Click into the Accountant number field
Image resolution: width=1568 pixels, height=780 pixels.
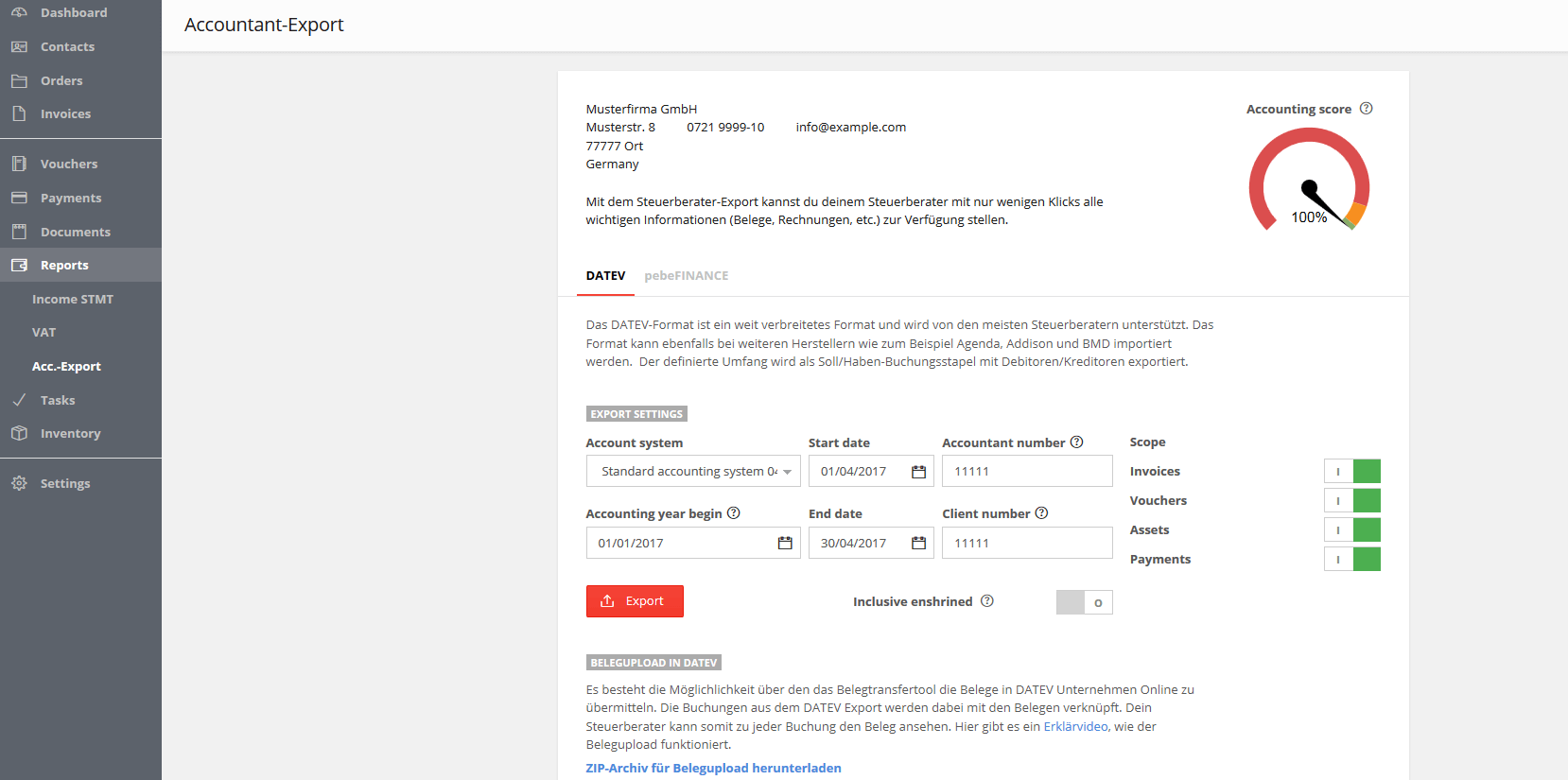1026,471
